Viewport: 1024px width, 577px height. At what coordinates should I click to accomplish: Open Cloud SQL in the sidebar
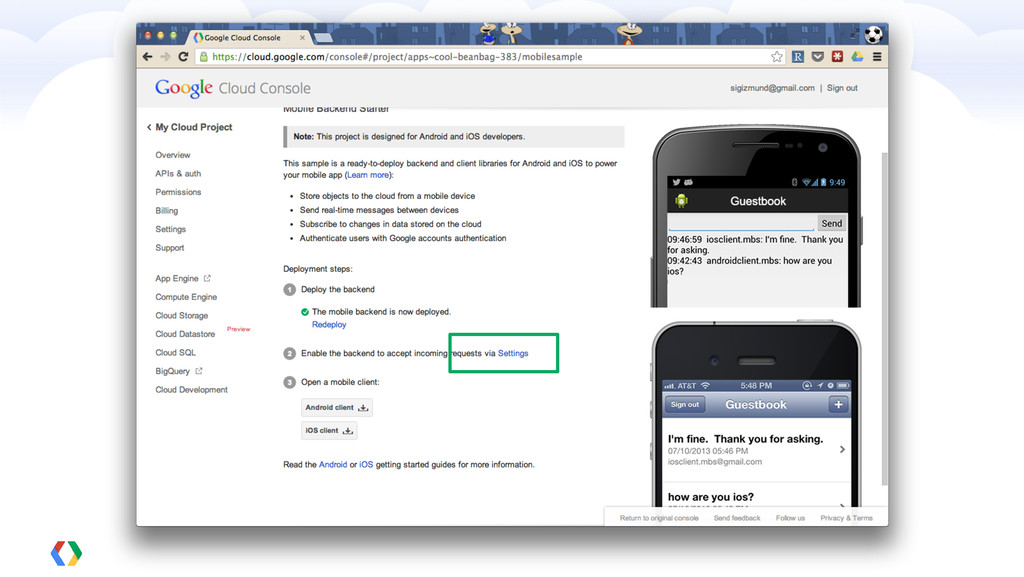click(175, 352)
